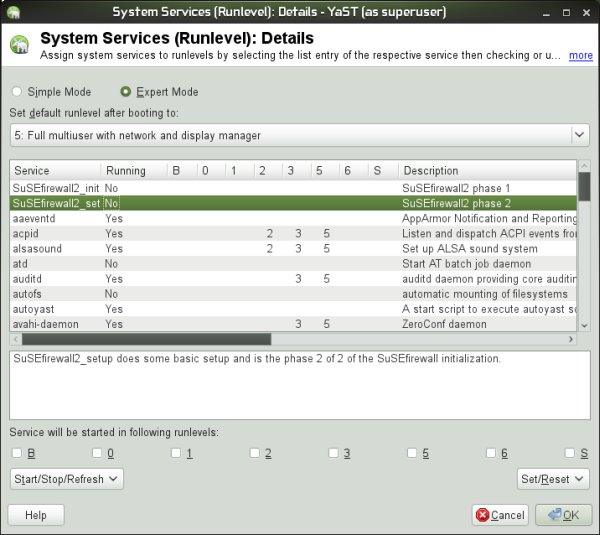Select the SuSEfirewall2_setup highlighted row
600x535 pixels.
point(293,203)
